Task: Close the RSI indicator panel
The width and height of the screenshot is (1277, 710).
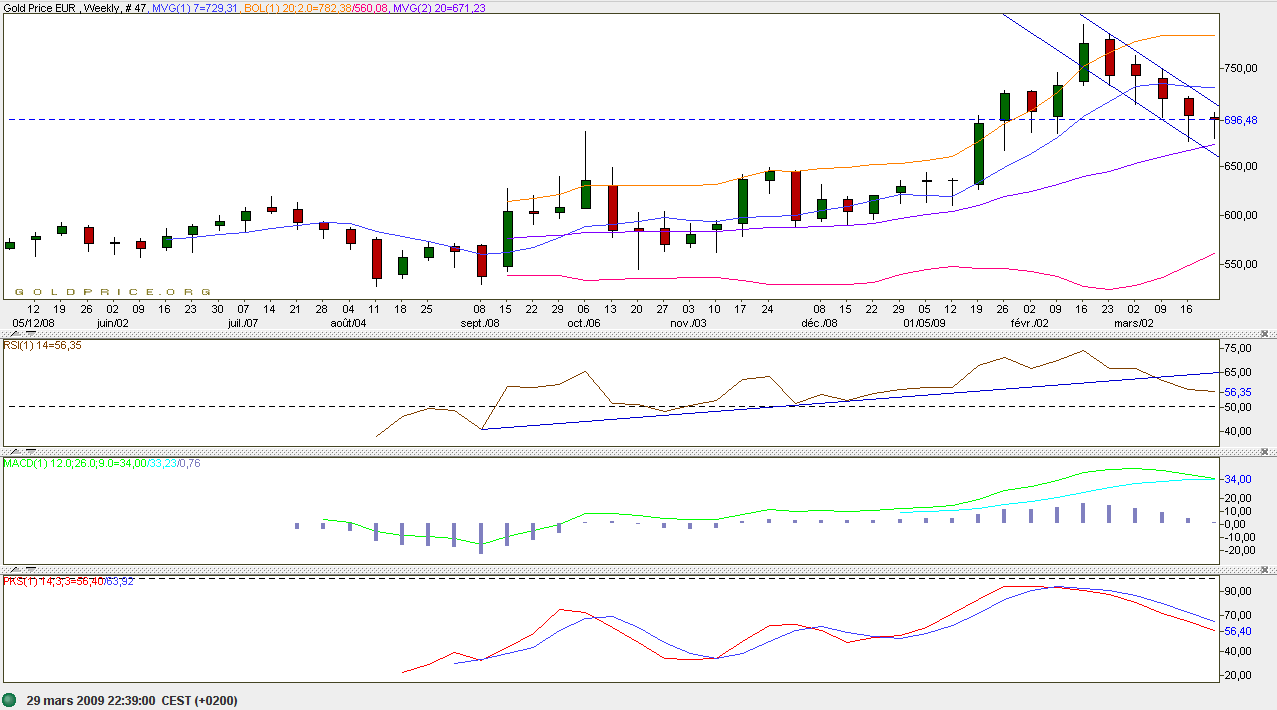Action: click(1264, 334)
